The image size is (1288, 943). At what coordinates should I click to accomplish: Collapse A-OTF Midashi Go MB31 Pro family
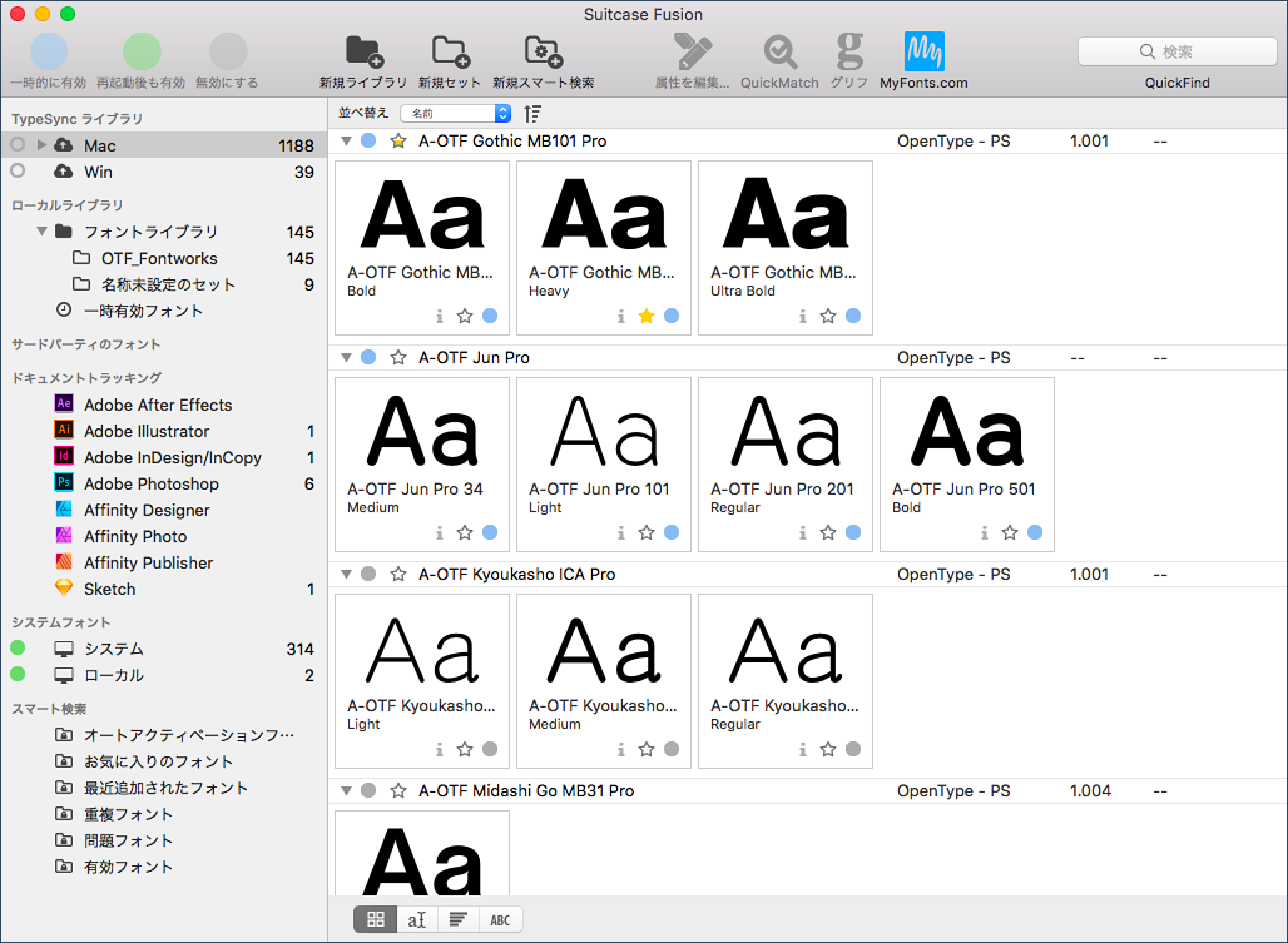coord(346,791)
